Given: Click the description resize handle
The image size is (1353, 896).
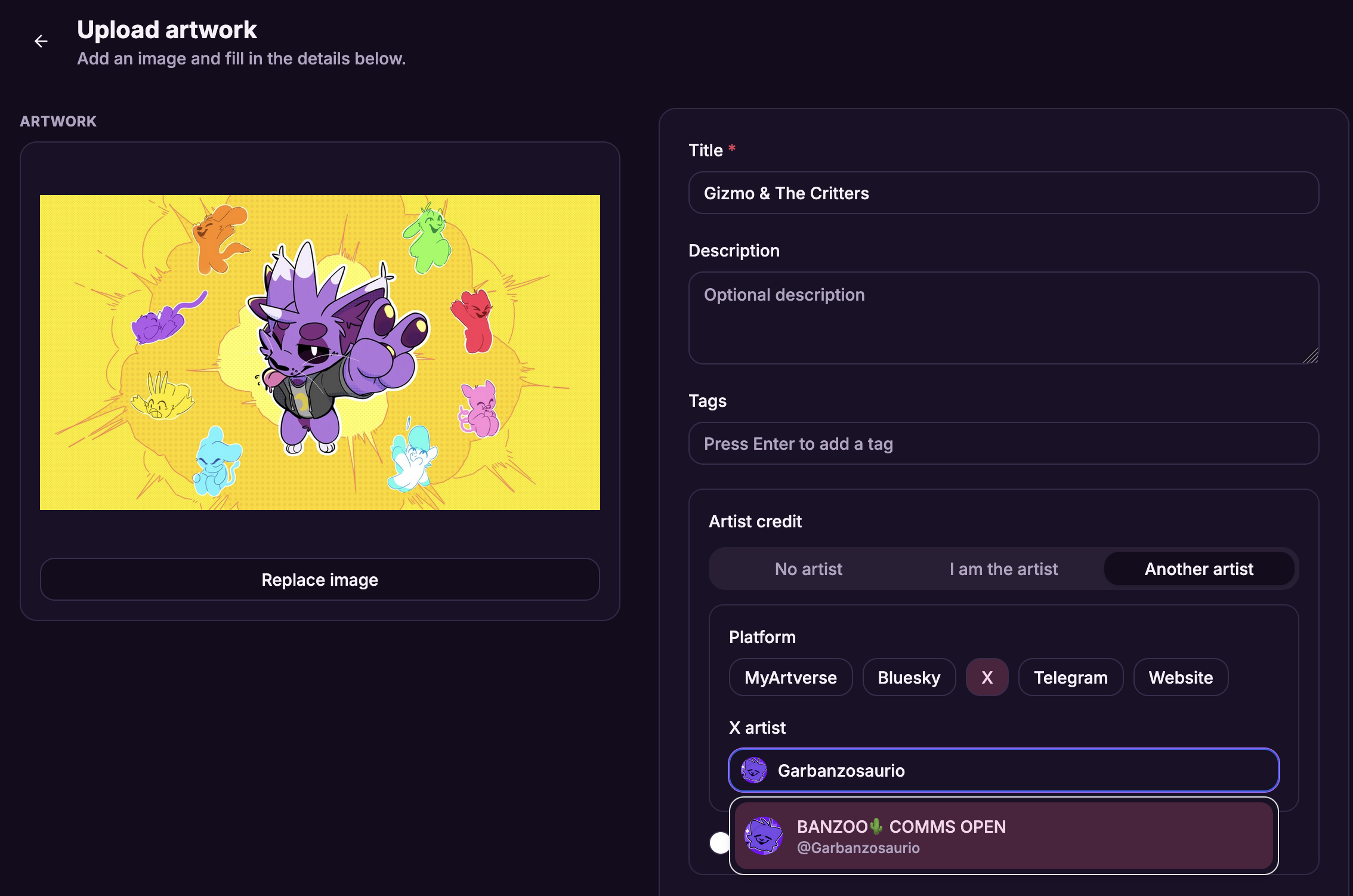Looking at the screenshot, I should [1311, 356].
